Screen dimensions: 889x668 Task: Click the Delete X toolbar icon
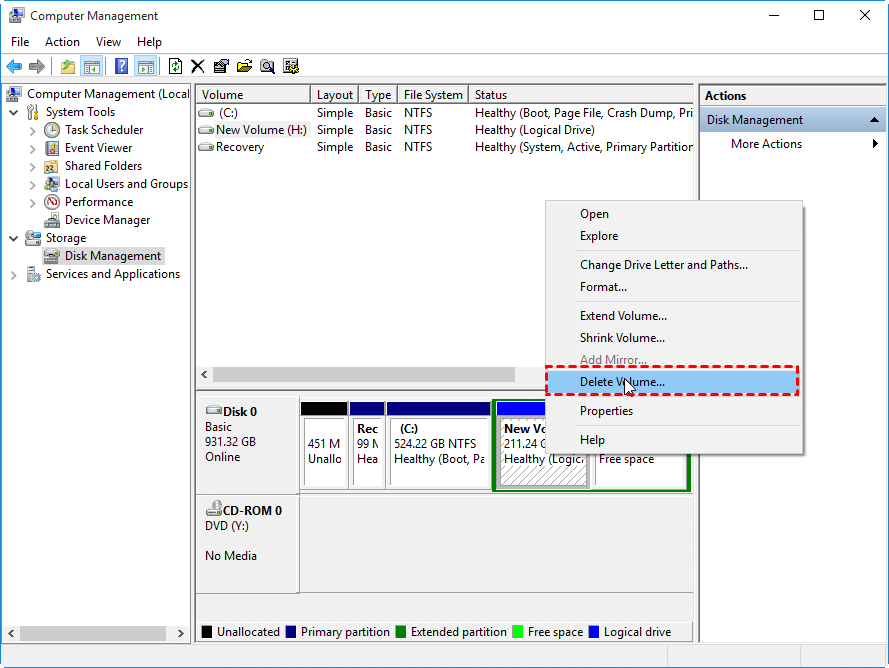(198, 66)
